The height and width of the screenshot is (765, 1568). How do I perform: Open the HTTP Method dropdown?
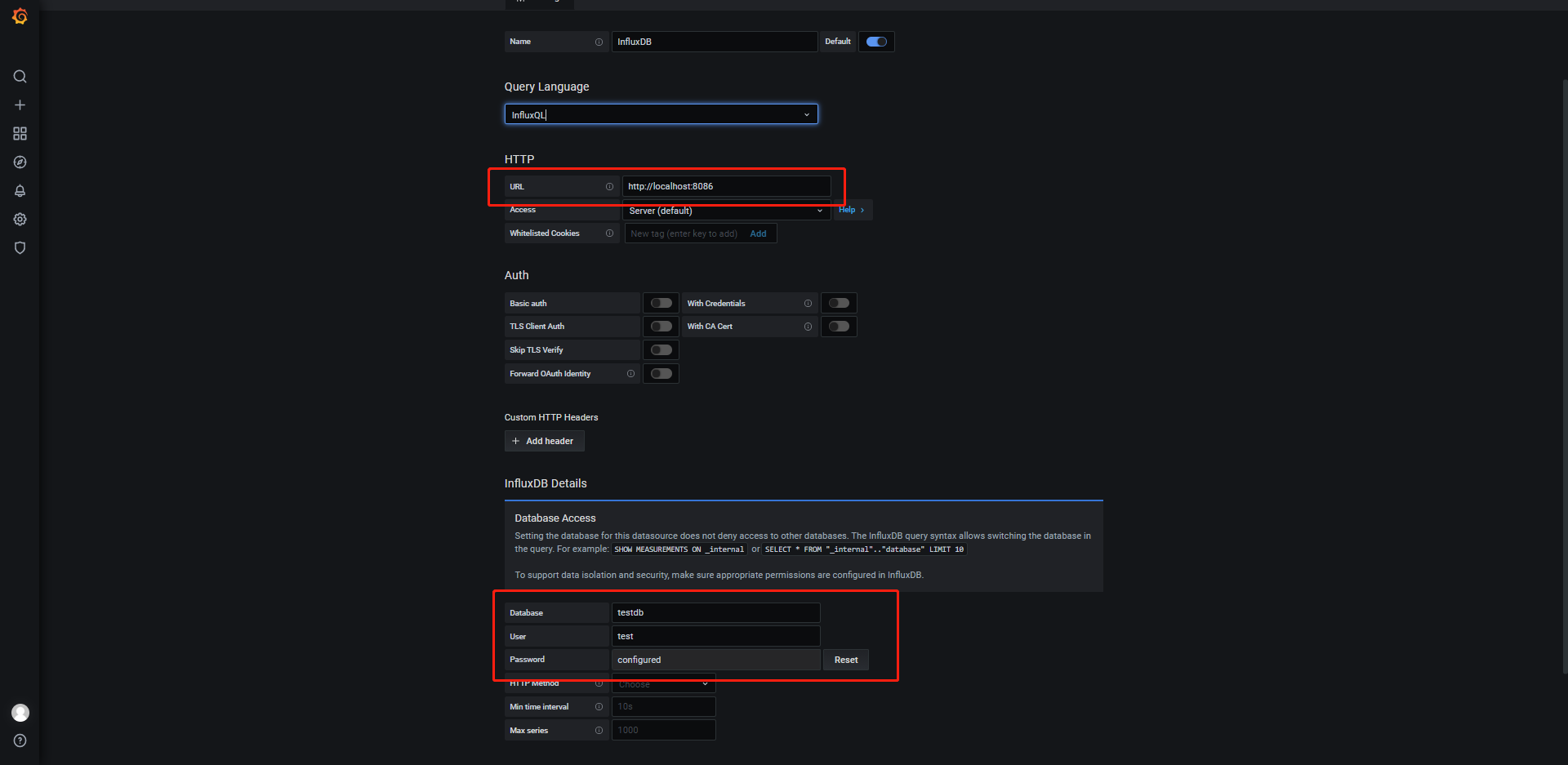pos(664,683)
